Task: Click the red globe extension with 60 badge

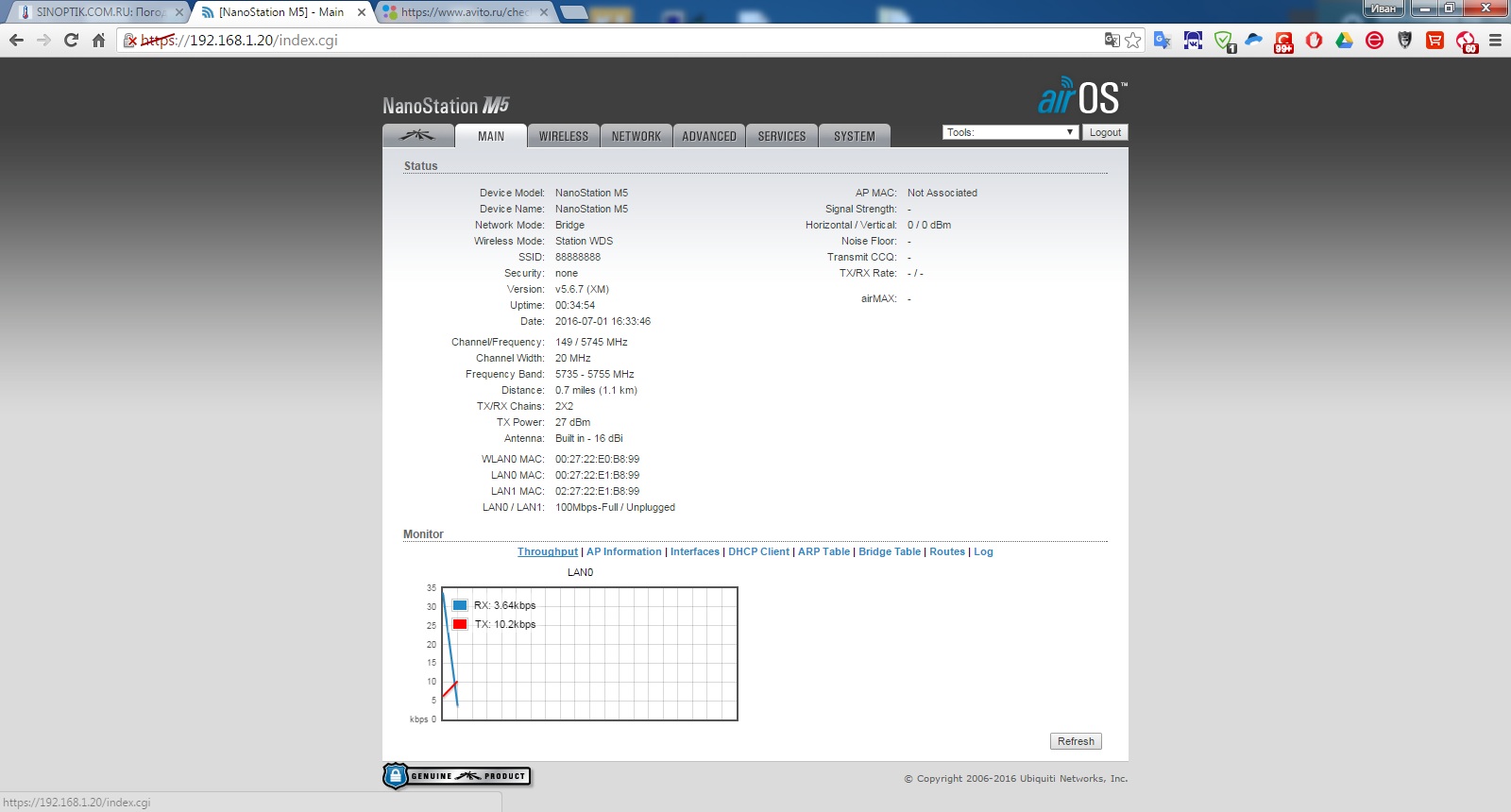Action: point(1466,42)
